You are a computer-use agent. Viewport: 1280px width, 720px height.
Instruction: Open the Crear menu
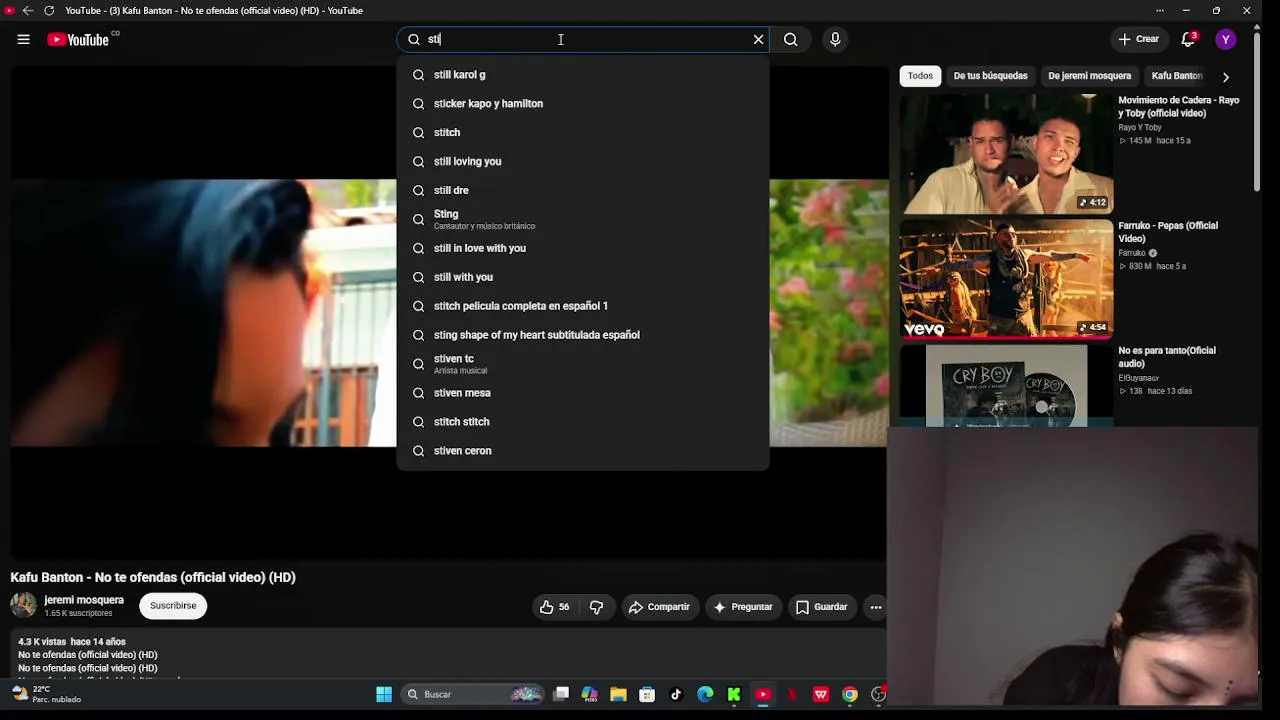tap(1138, 39)
